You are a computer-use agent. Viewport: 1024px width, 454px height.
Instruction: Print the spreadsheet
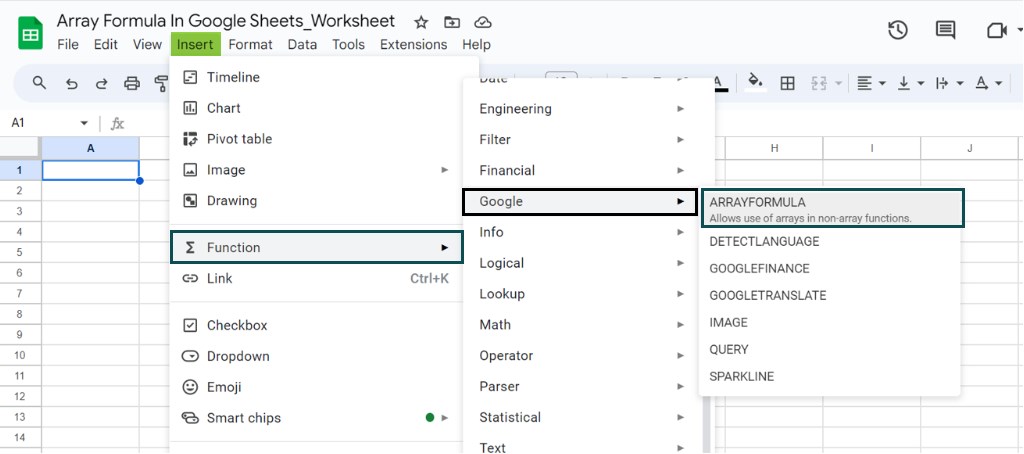[133, 83]
